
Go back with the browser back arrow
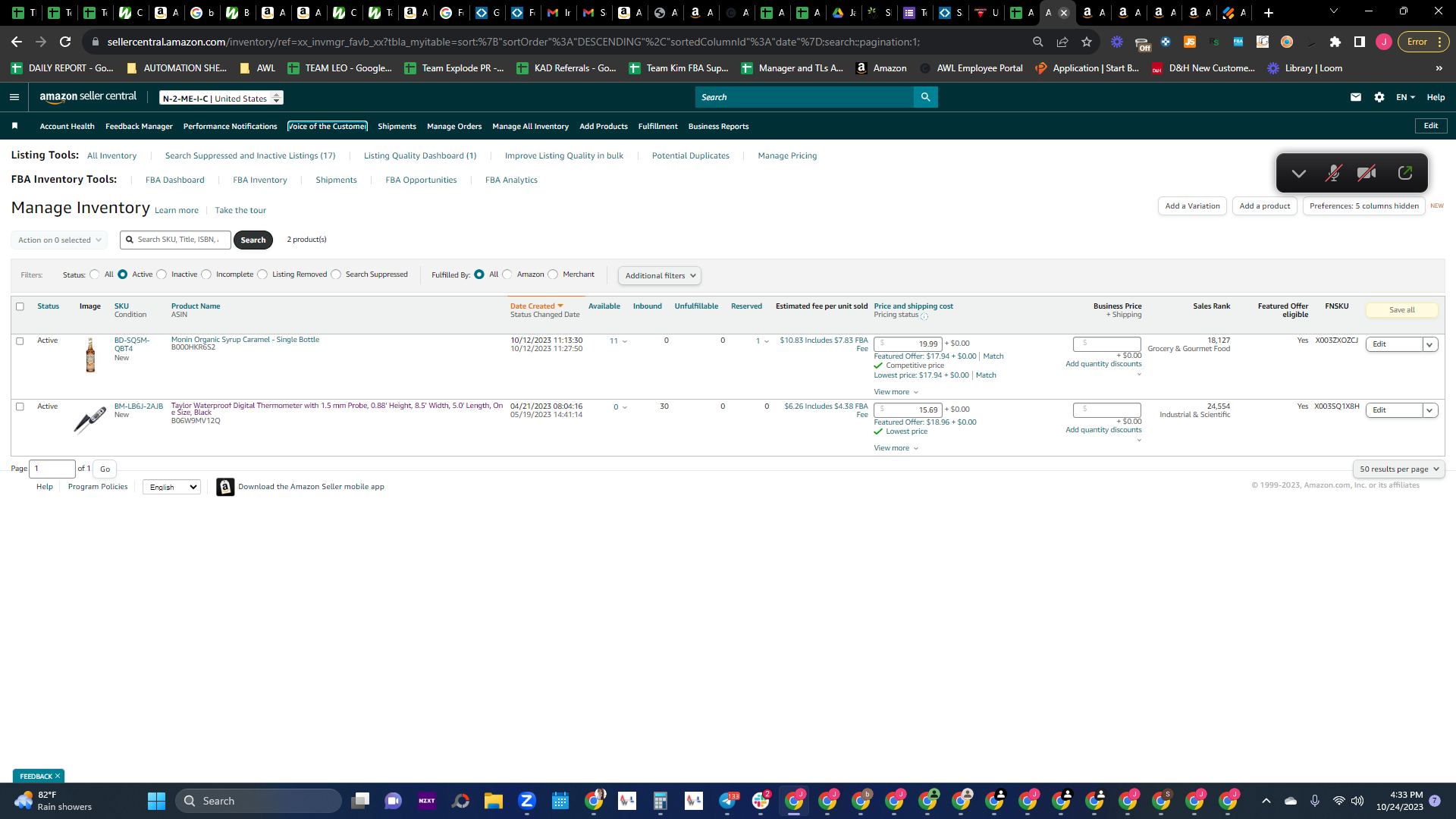[x=17, y=42]
